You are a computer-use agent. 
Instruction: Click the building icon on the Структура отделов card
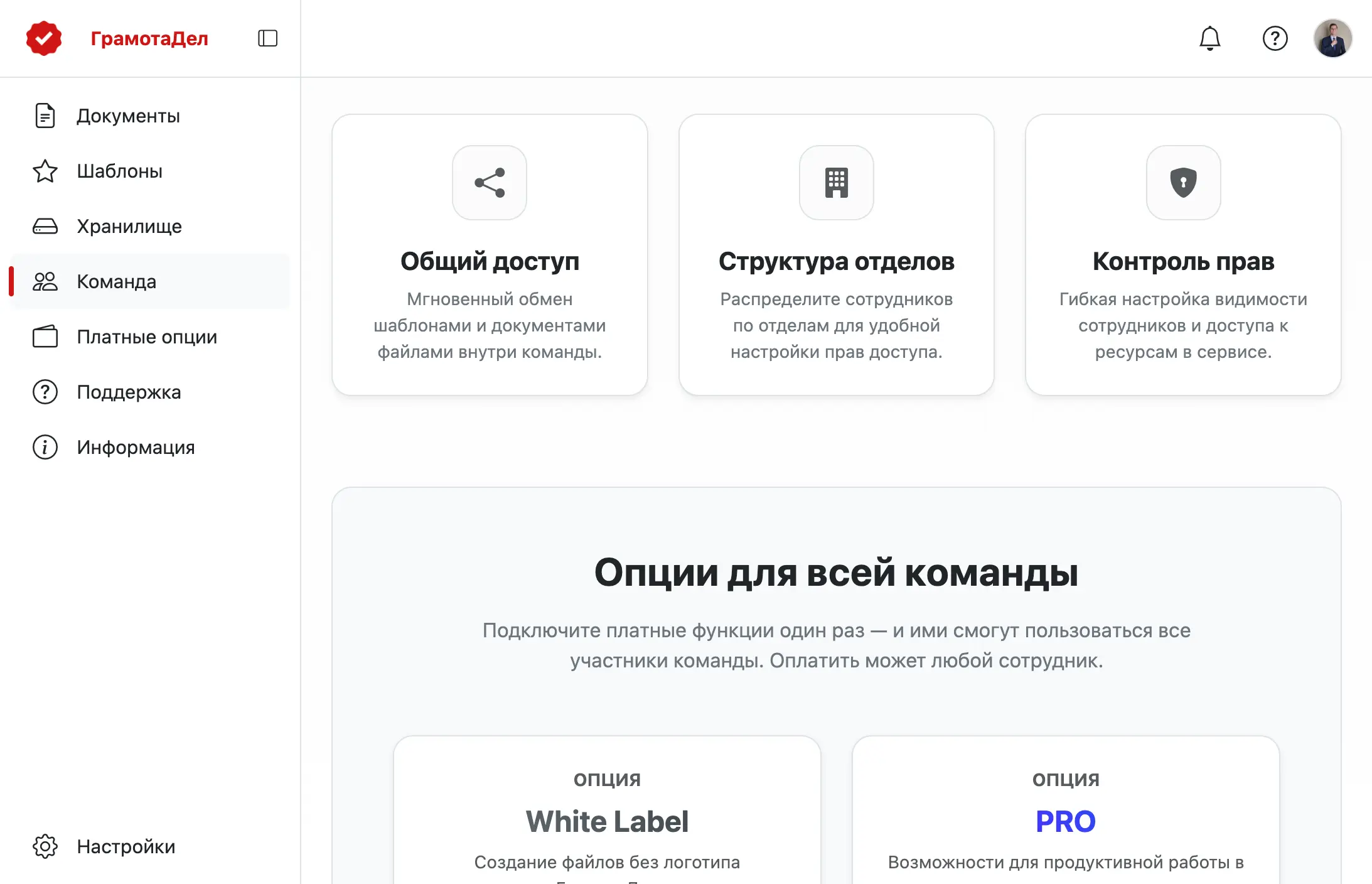point(837,183)
